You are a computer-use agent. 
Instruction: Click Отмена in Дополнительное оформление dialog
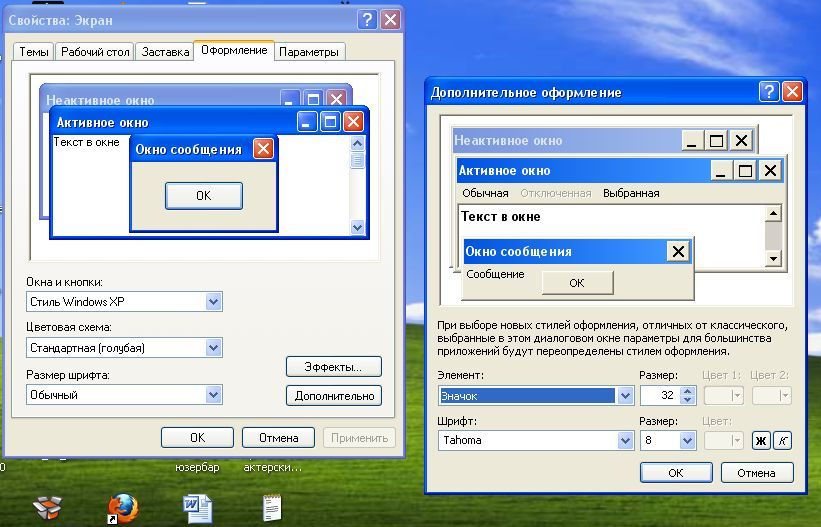tap(757, 473)
